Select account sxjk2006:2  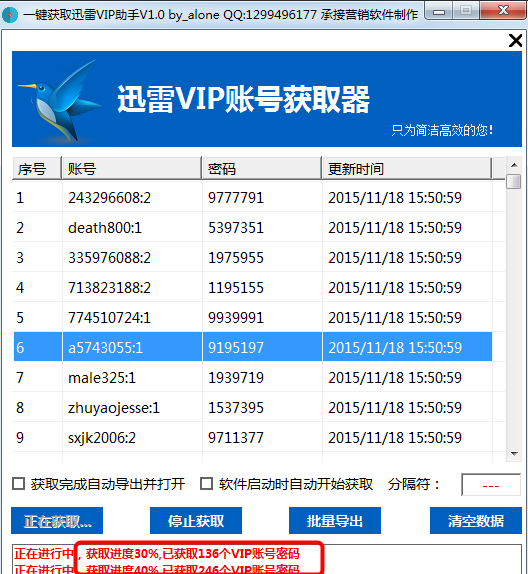tap(102, 438)
